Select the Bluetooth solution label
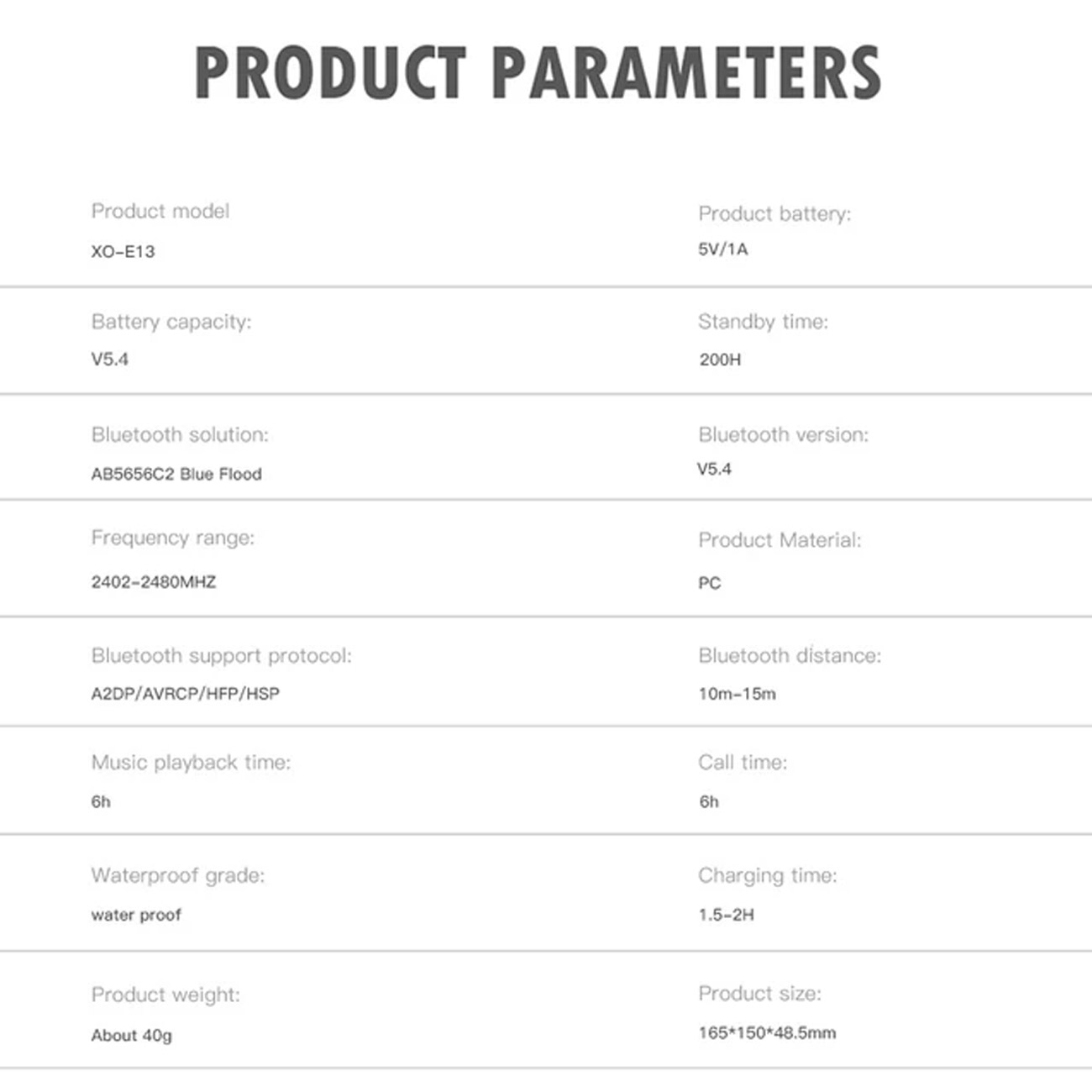 179,434
